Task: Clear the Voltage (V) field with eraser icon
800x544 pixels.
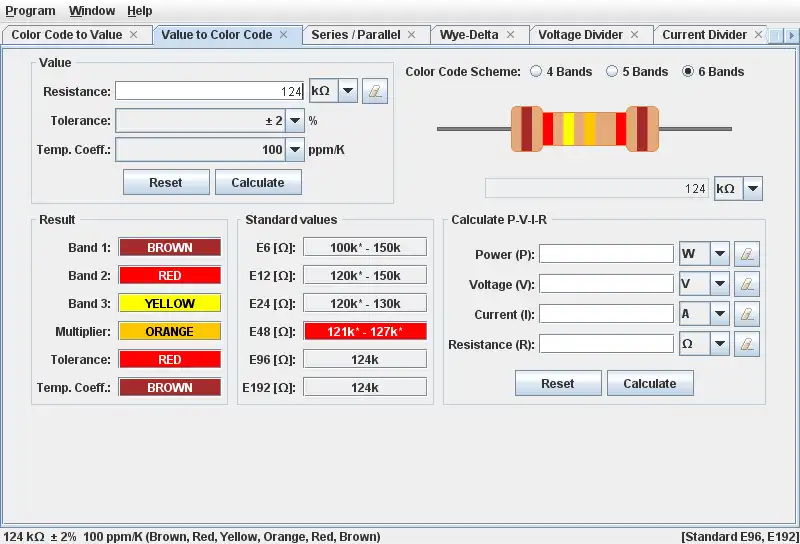Action: [x=747, y=284]
